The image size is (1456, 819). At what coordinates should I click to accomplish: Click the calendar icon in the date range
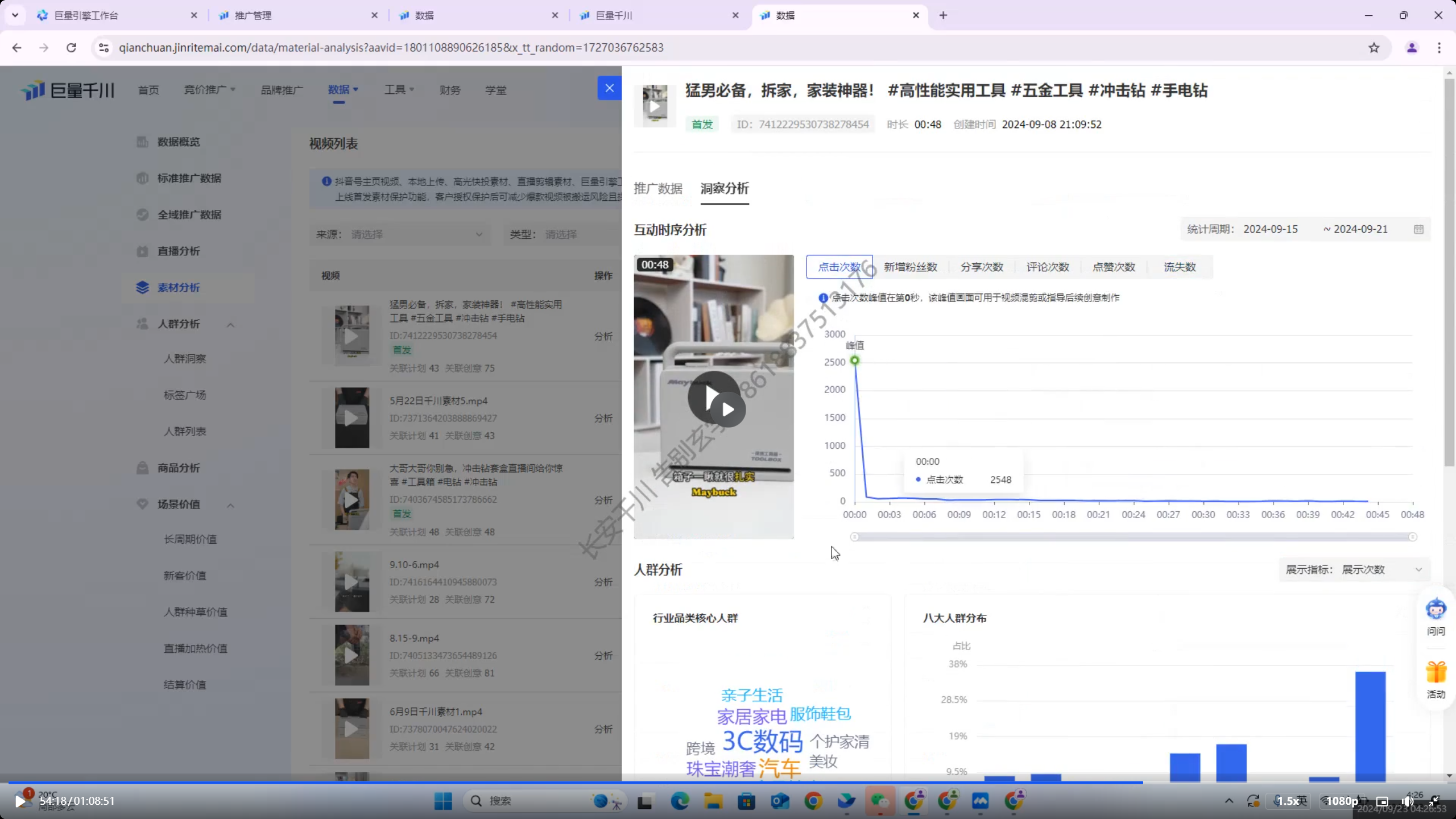click(x=1418, y=229)
